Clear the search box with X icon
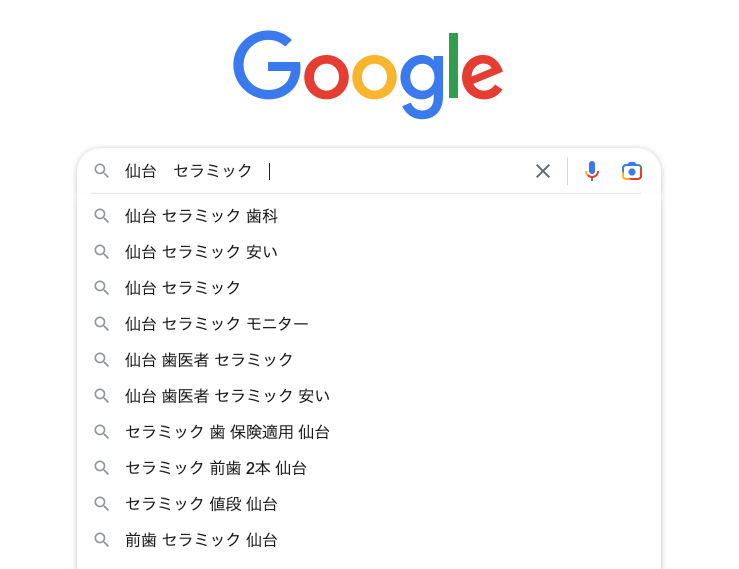 (x=543, y=171)
